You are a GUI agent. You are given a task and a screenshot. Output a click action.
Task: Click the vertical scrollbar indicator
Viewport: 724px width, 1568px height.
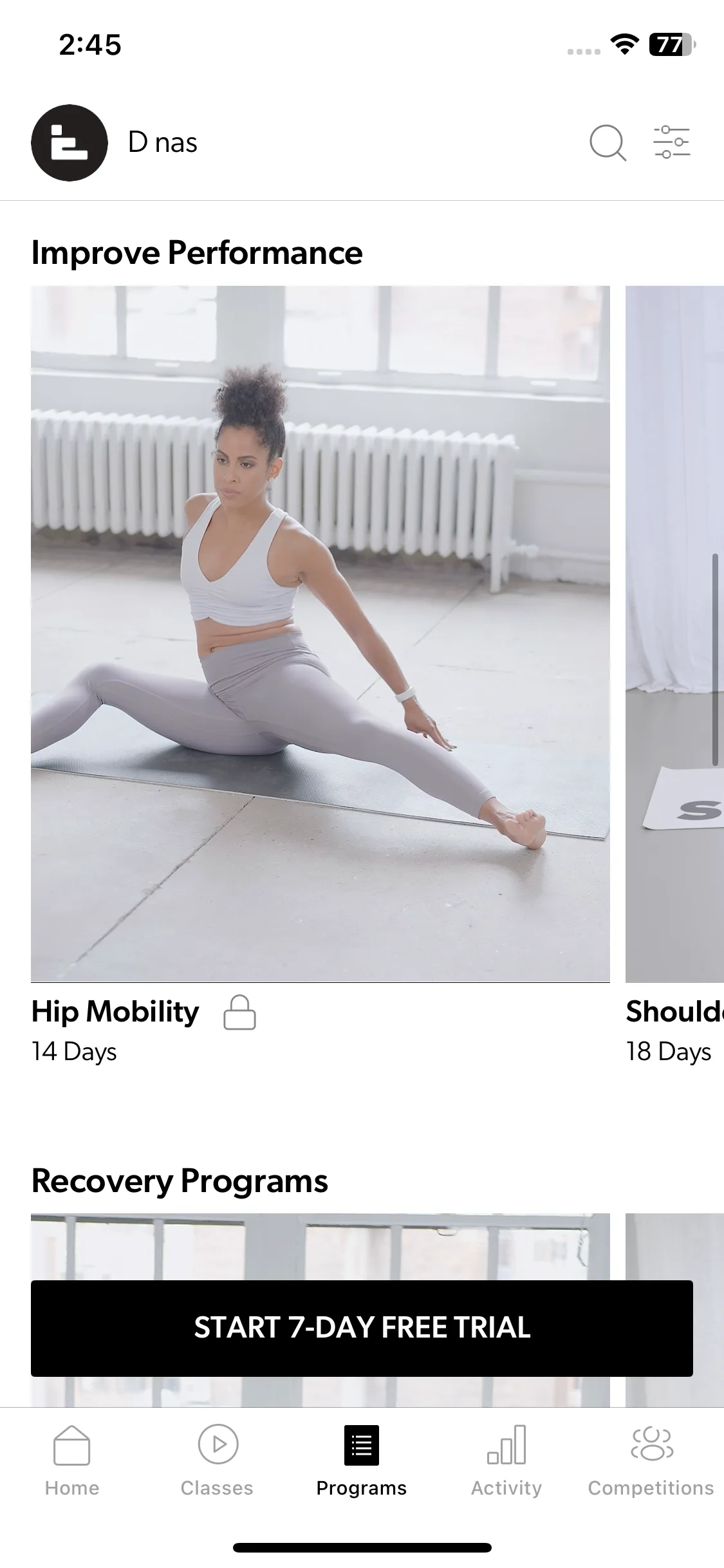click(715, 660)
